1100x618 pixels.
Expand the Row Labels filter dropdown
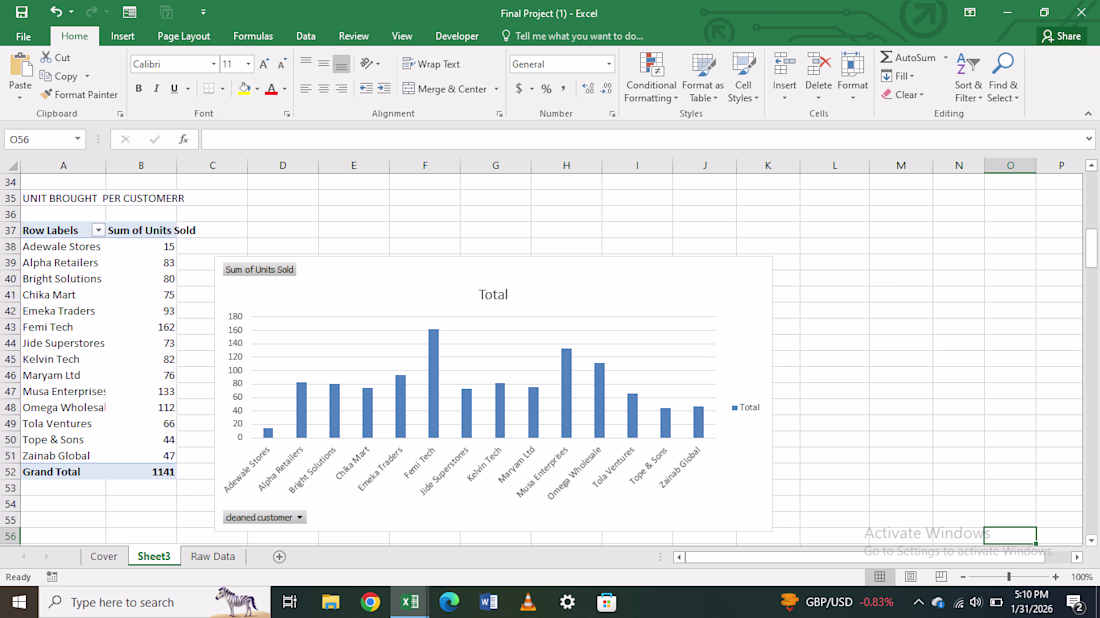[x=98, y=231]
